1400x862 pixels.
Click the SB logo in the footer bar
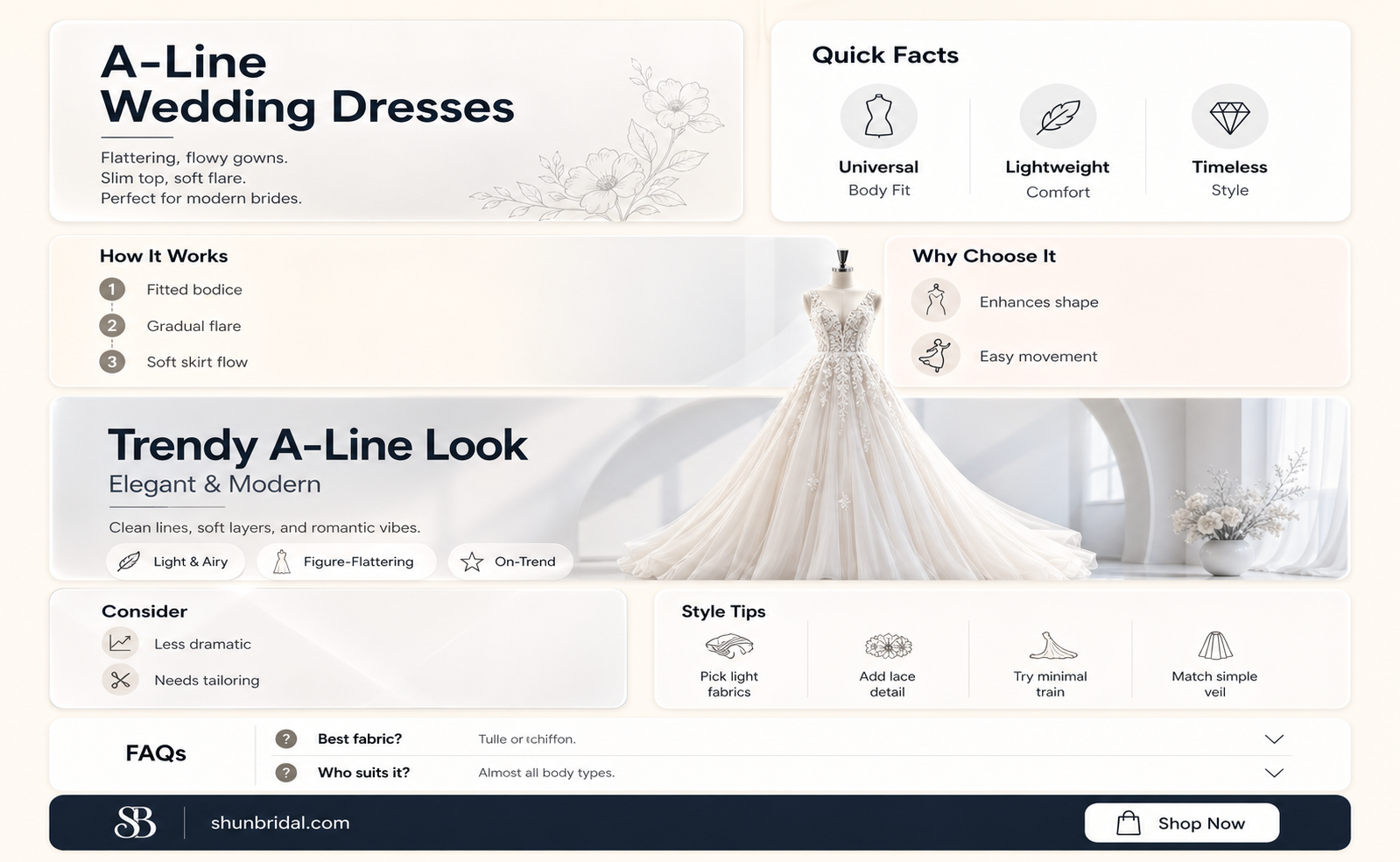coord(136,823)
